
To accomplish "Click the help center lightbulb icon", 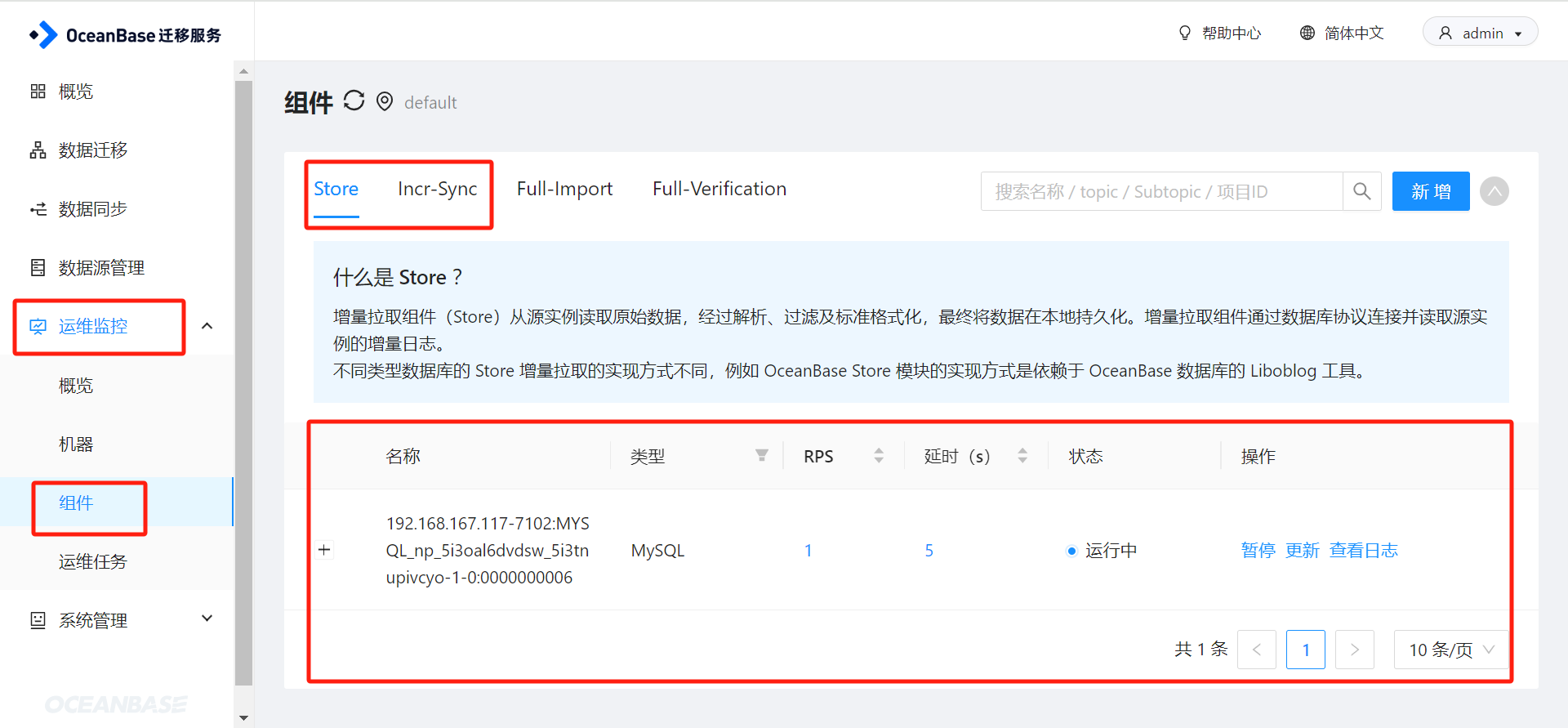I will point(1185,33).
